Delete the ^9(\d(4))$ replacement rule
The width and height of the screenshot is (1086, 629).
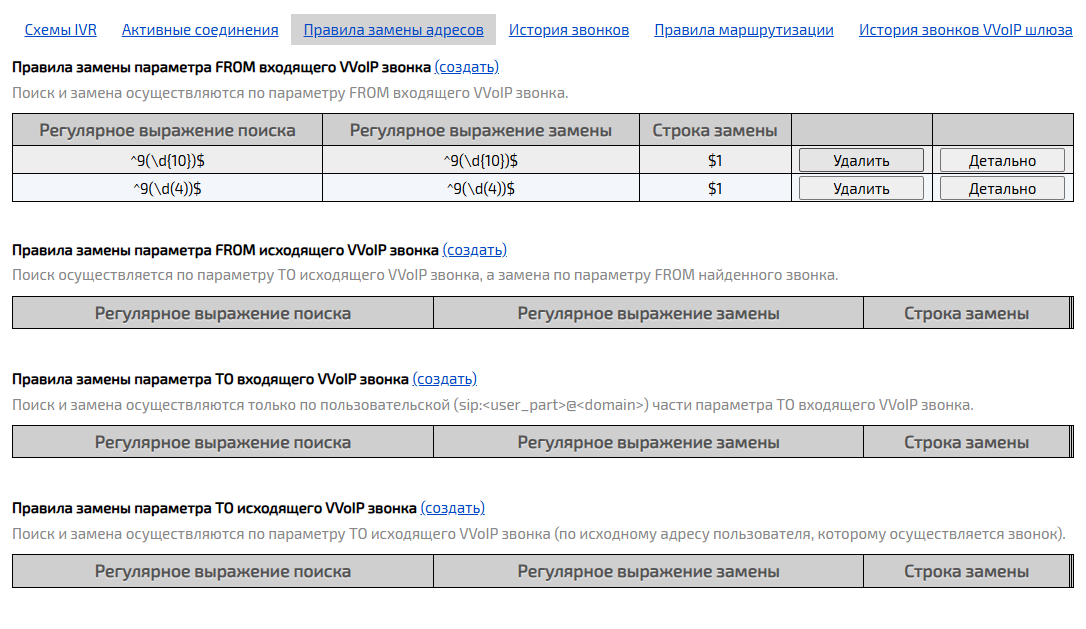click(862, 186)
